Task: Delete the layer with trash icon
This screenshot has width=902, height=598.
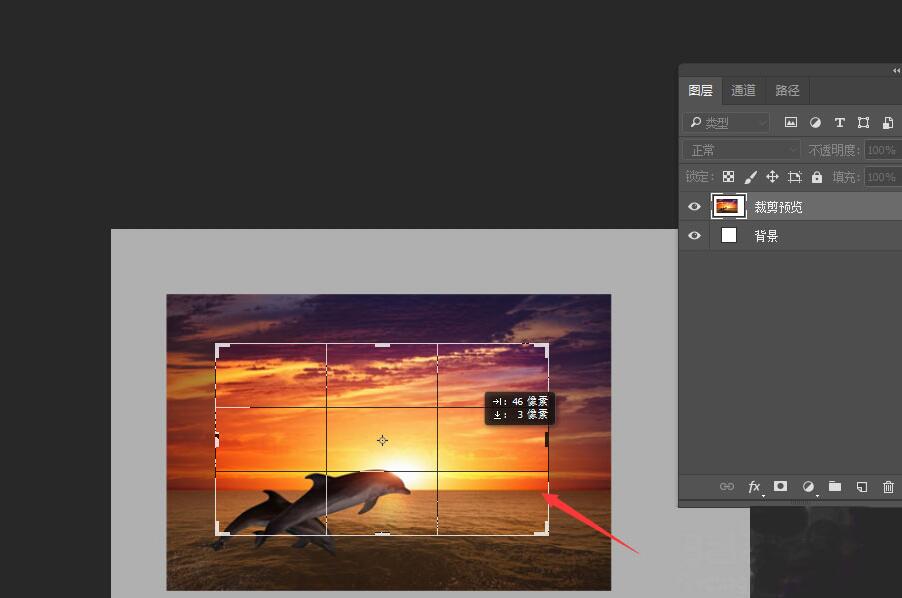Action: click(888, 487)
